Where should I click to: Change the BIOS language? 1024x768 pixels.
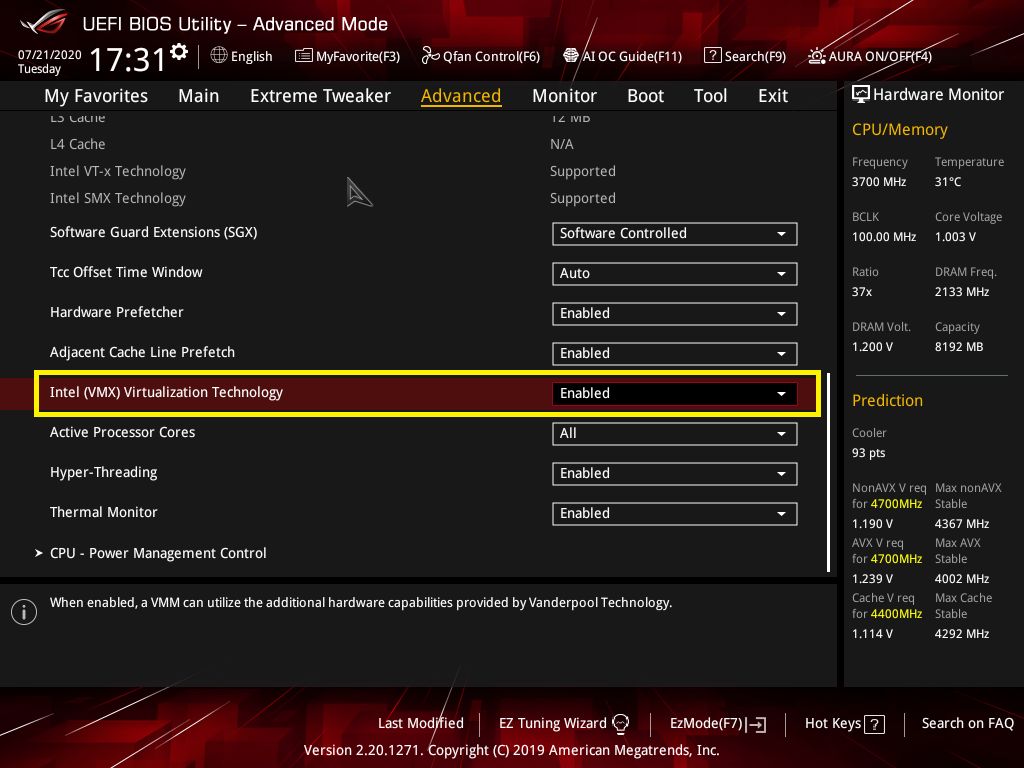click(x=241, y=56)
